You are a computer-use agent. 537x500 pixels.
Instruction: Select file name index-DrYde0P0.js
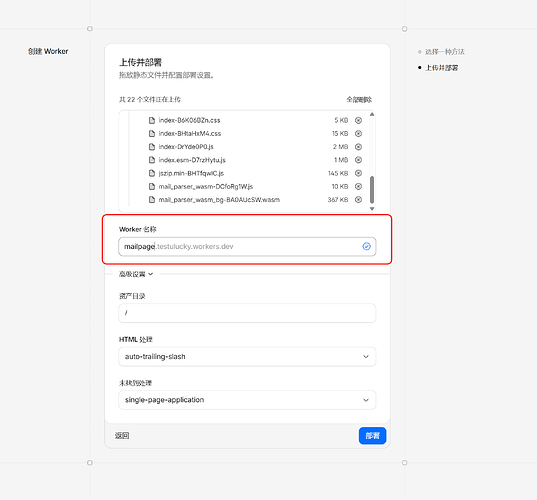pyautogui.click(x=186, y=147)
